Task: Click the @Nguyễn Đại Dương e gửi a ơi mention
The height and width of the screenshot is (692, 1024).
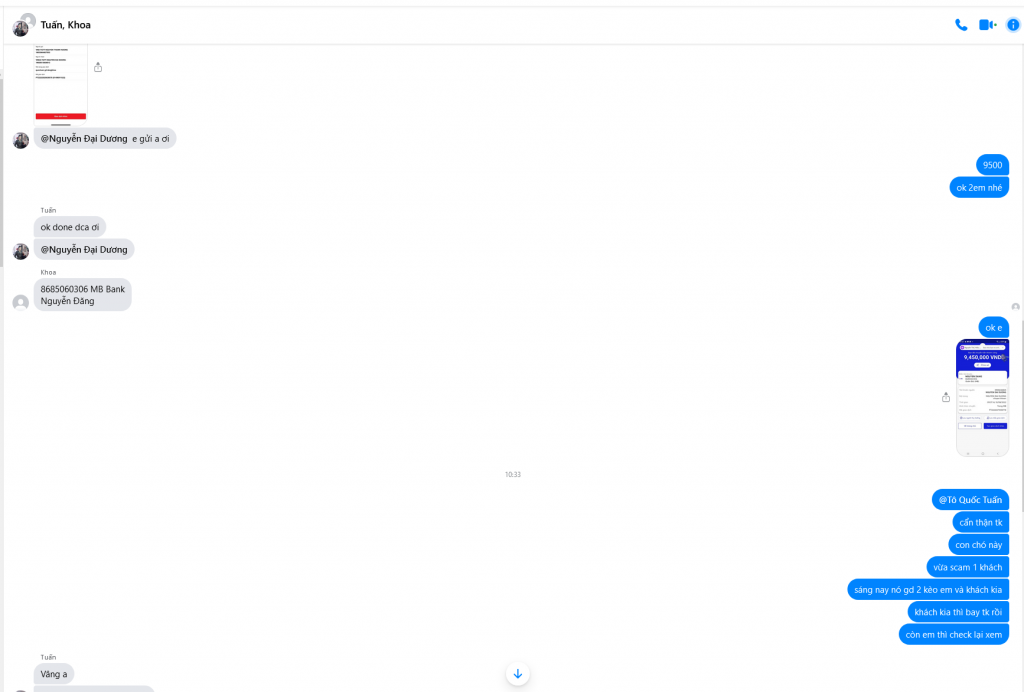Action: pos(84,138)
